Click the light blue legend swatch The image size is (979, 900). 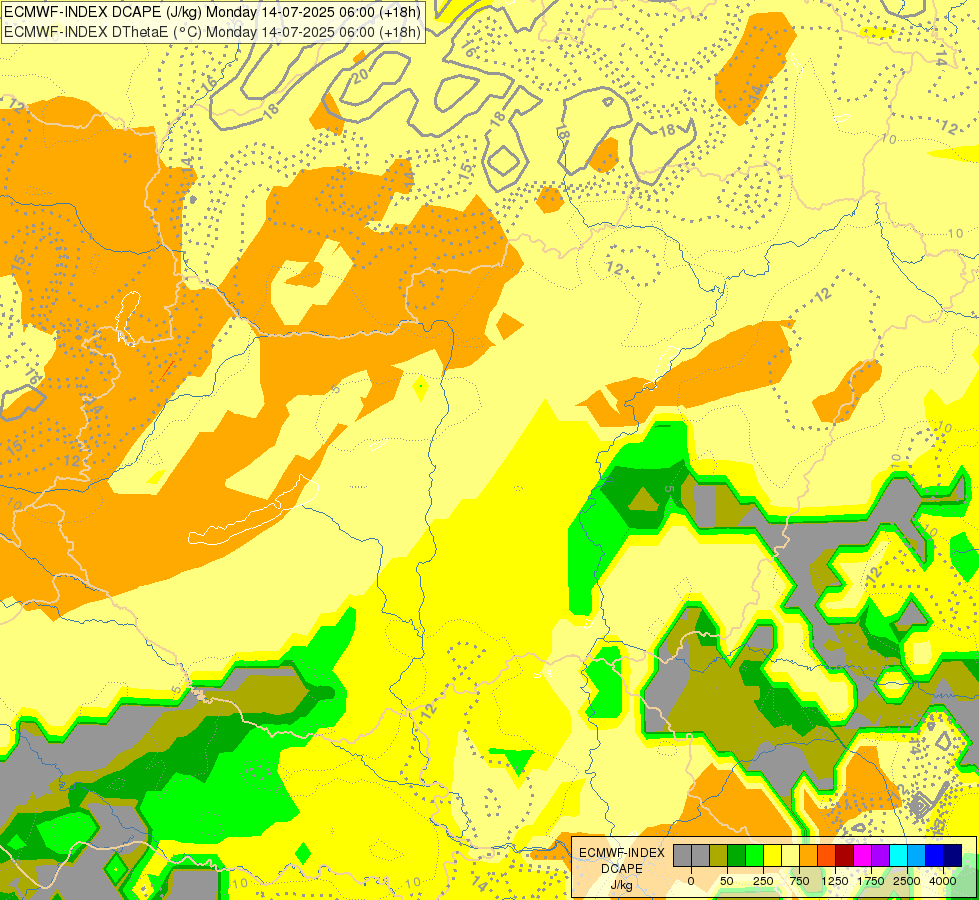[916, 855]
